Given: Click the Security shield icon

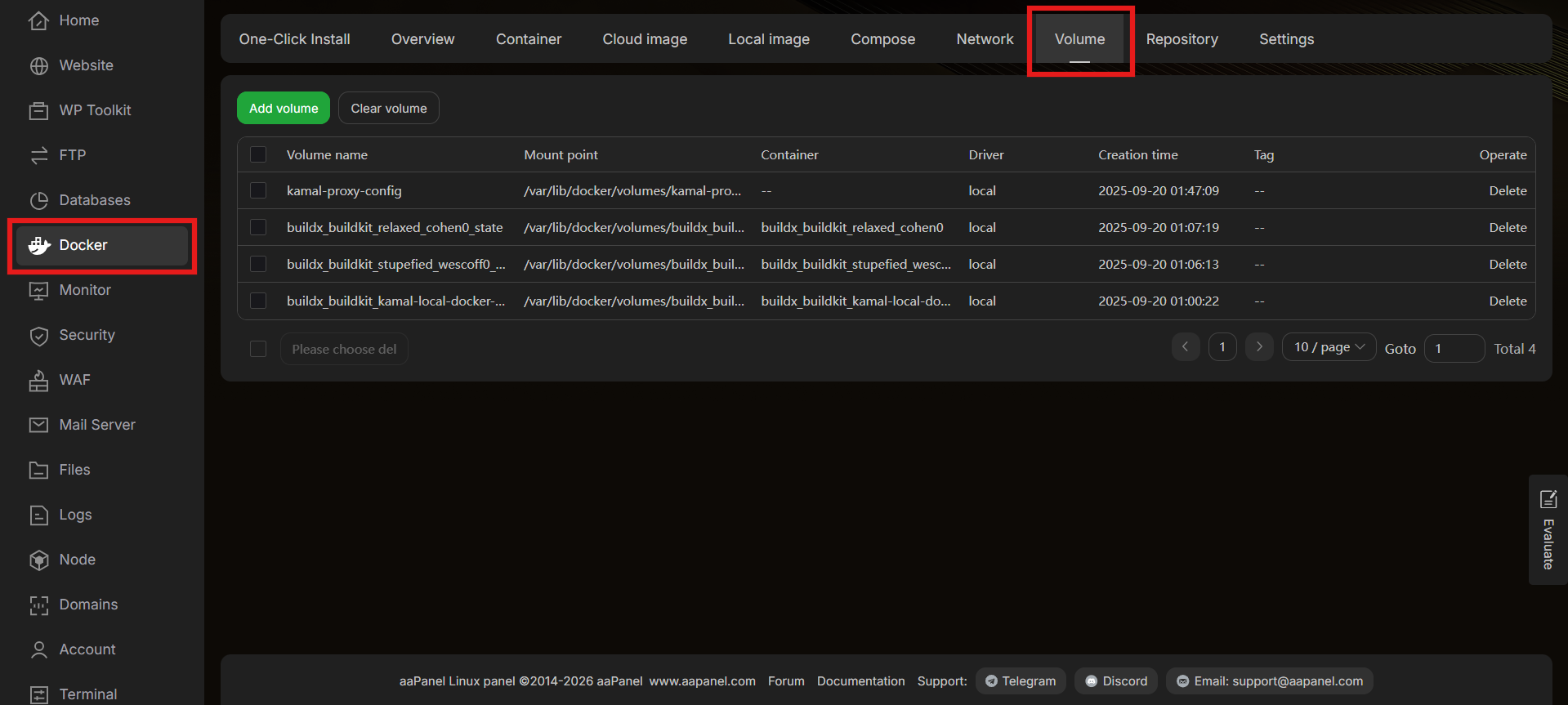Looking at the screenshot, I should coord(38,335).
